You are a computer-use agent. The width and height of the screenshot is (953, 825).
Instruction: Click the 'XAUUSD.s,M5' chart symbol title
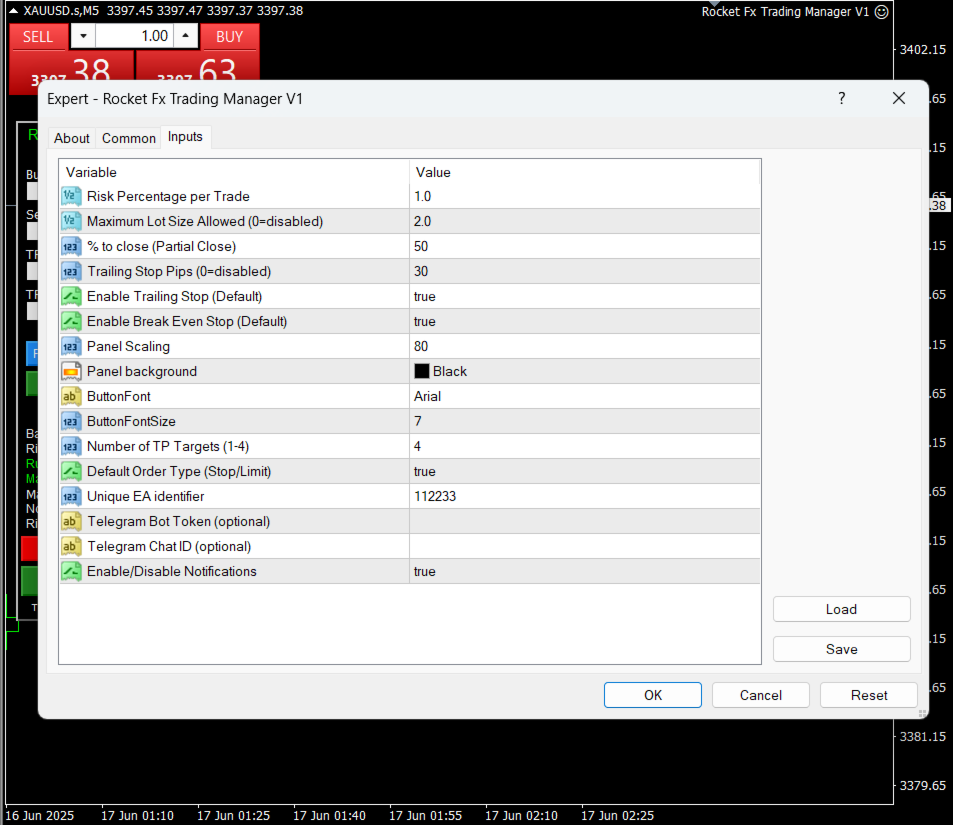pyautogui.click(x=61, y=10)
